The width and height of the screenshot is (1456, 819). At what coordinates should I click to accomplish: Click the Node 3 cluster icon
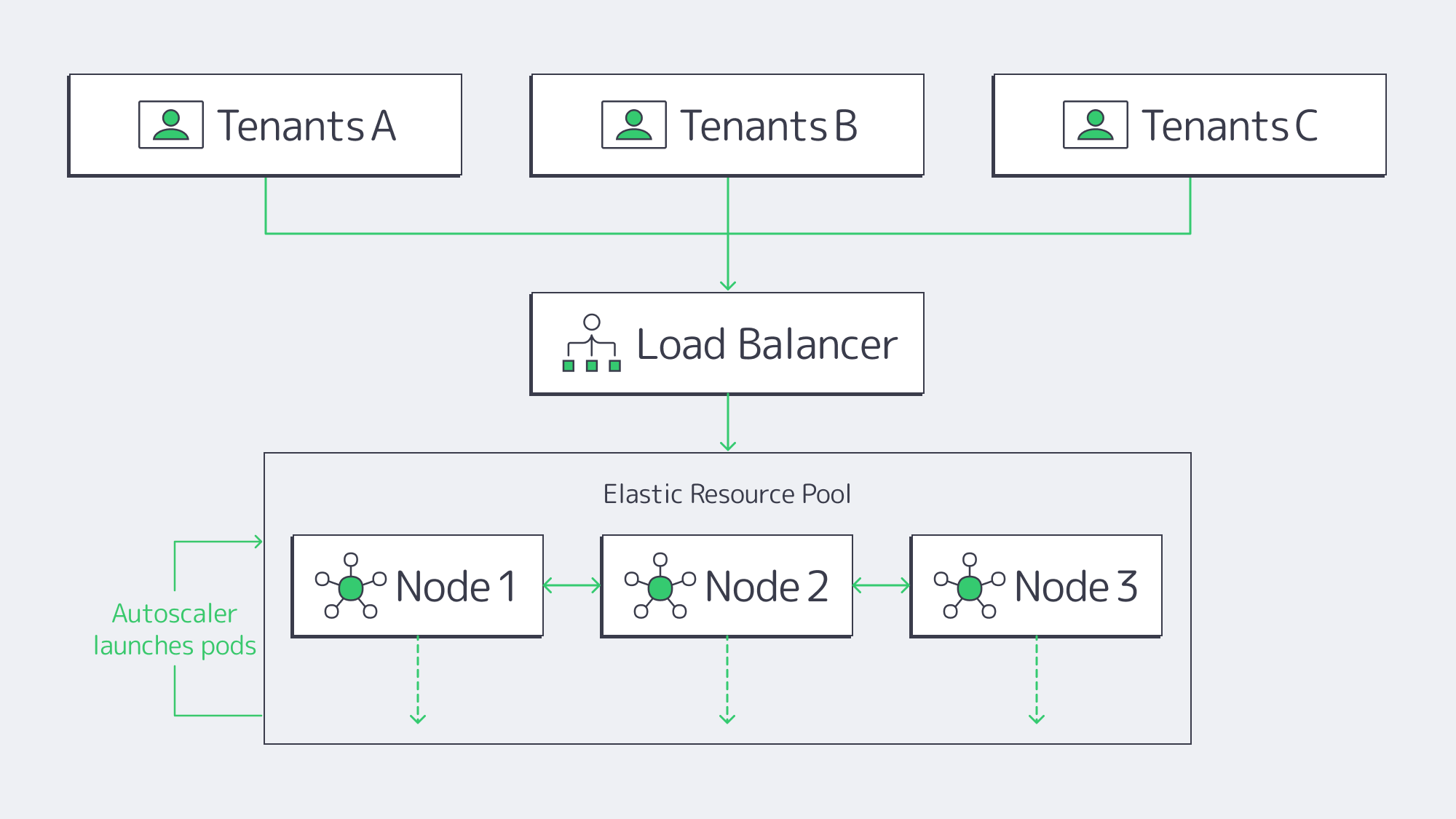tap(970, 586)
